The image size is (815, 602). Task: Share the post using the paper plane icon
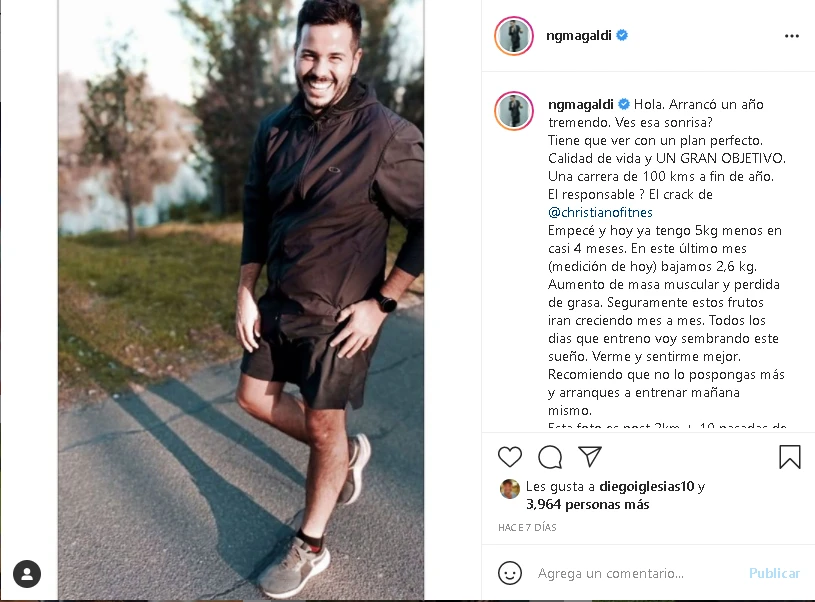[x=590, y=456]
